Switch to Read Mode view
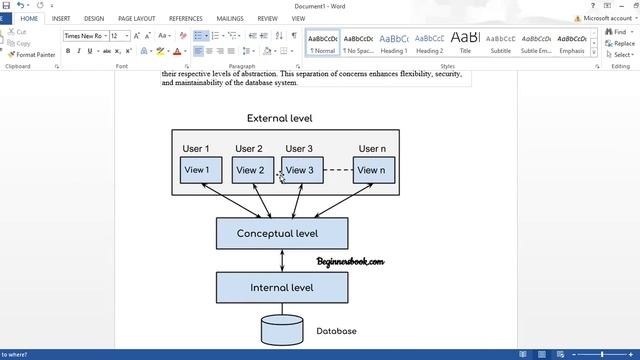The height and width of the screenshot is (360, 640). 523,354
